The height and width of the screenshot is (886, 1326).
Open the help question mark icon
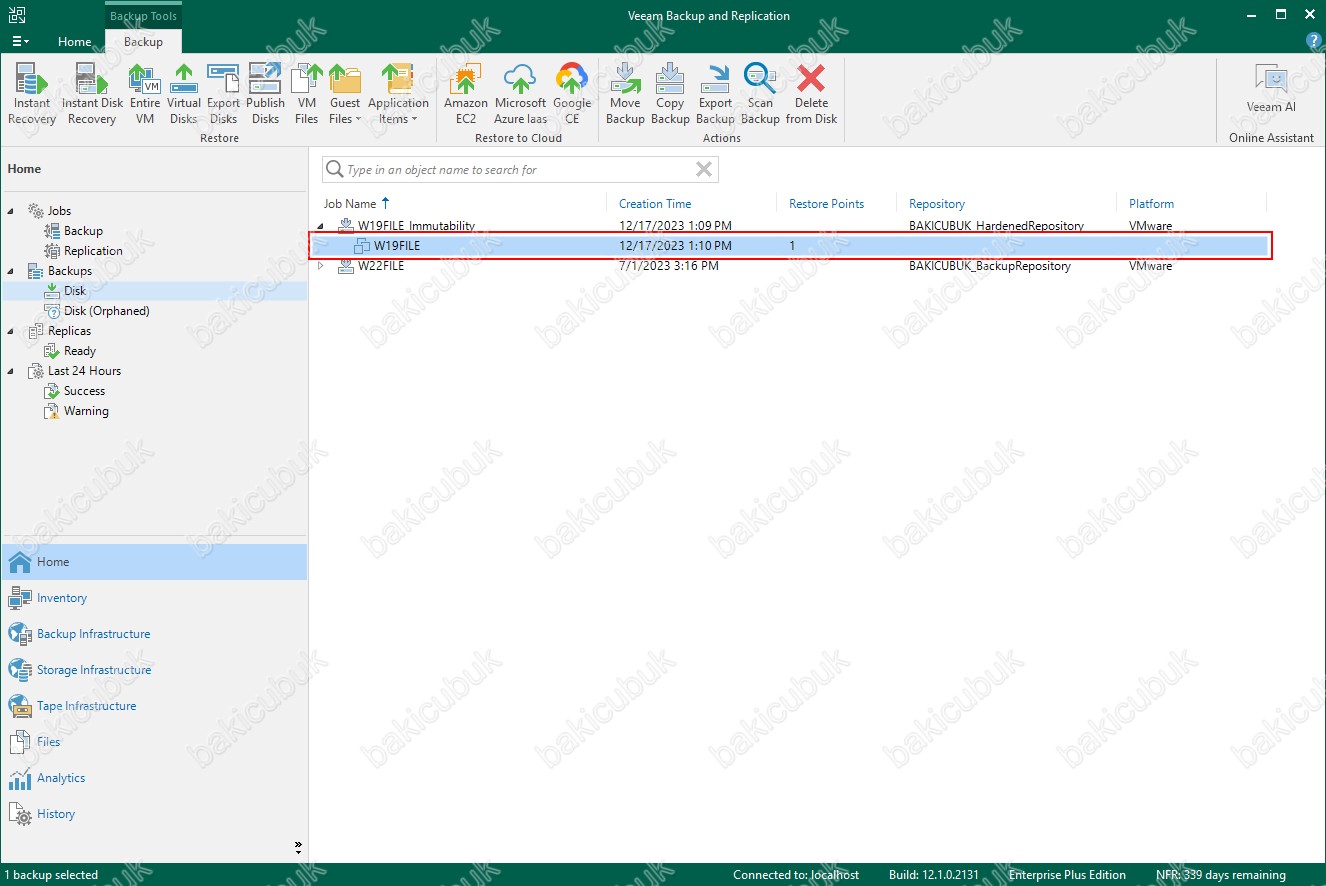(x=1314, y=41)
